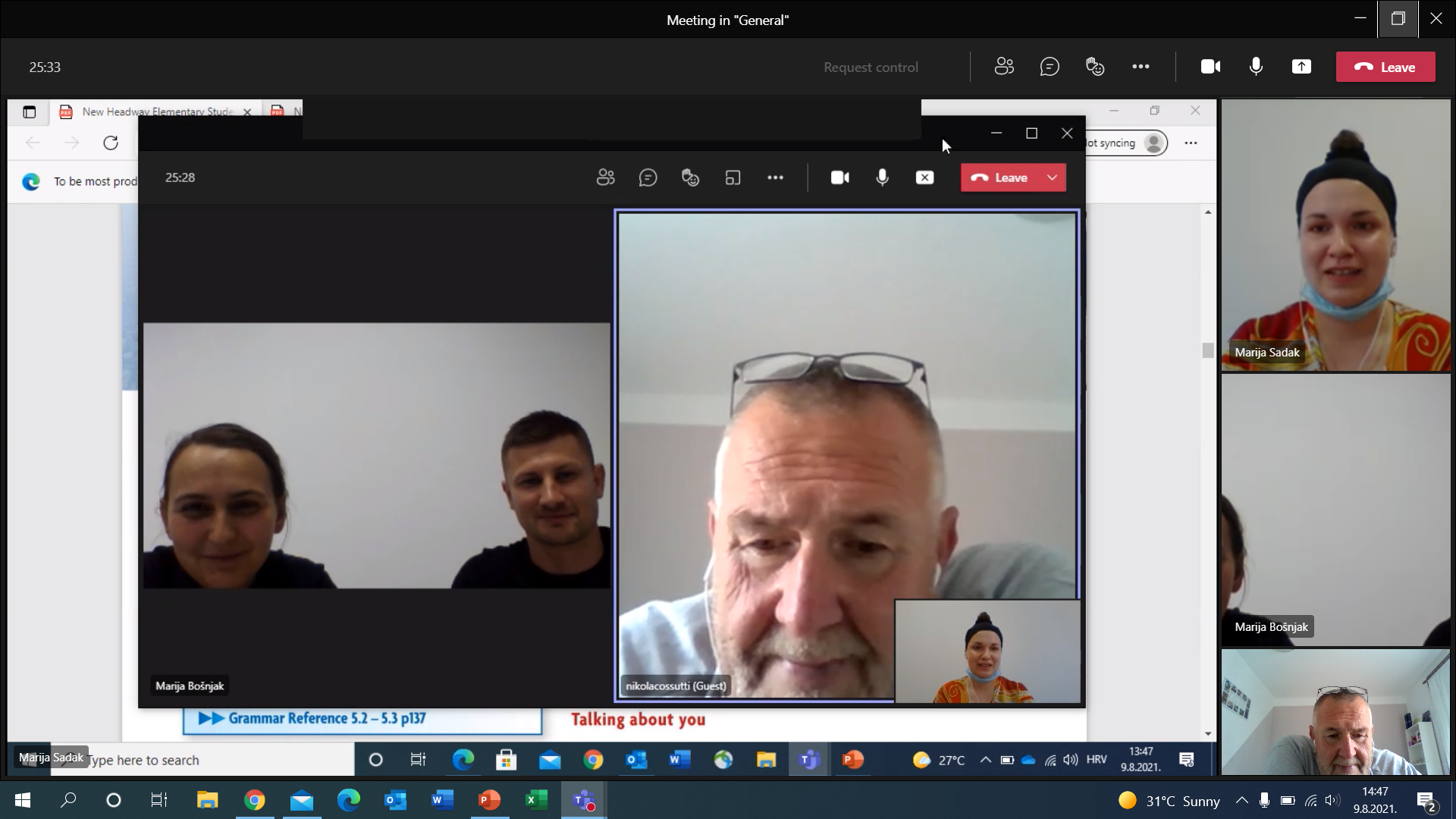Open Mail in the shared taskbar

pos(550,760)
